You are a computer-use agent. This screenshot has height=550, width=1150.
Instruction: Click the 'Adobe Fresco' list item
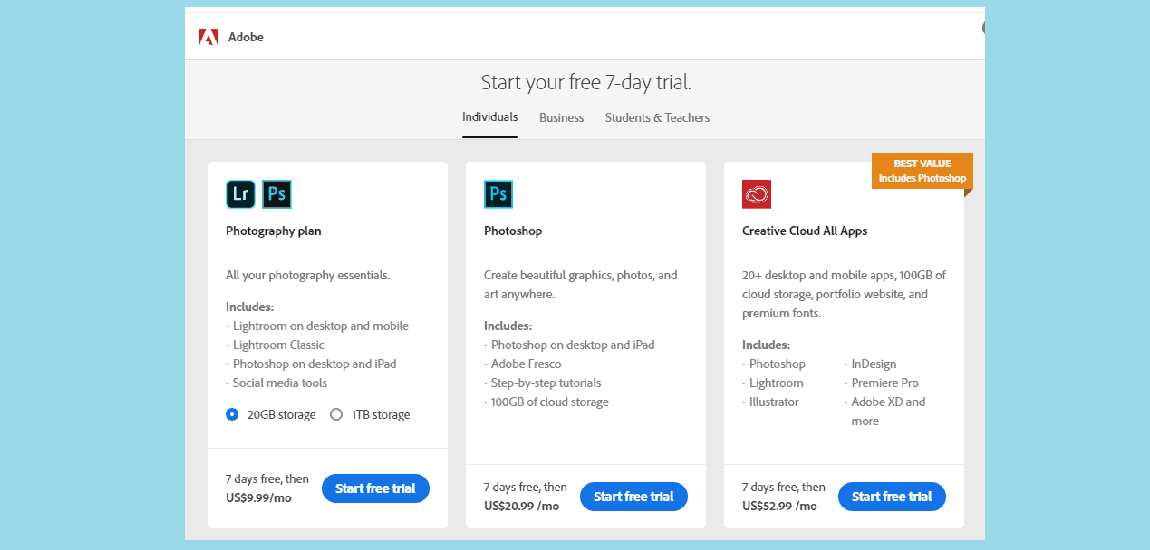point(525,364)
